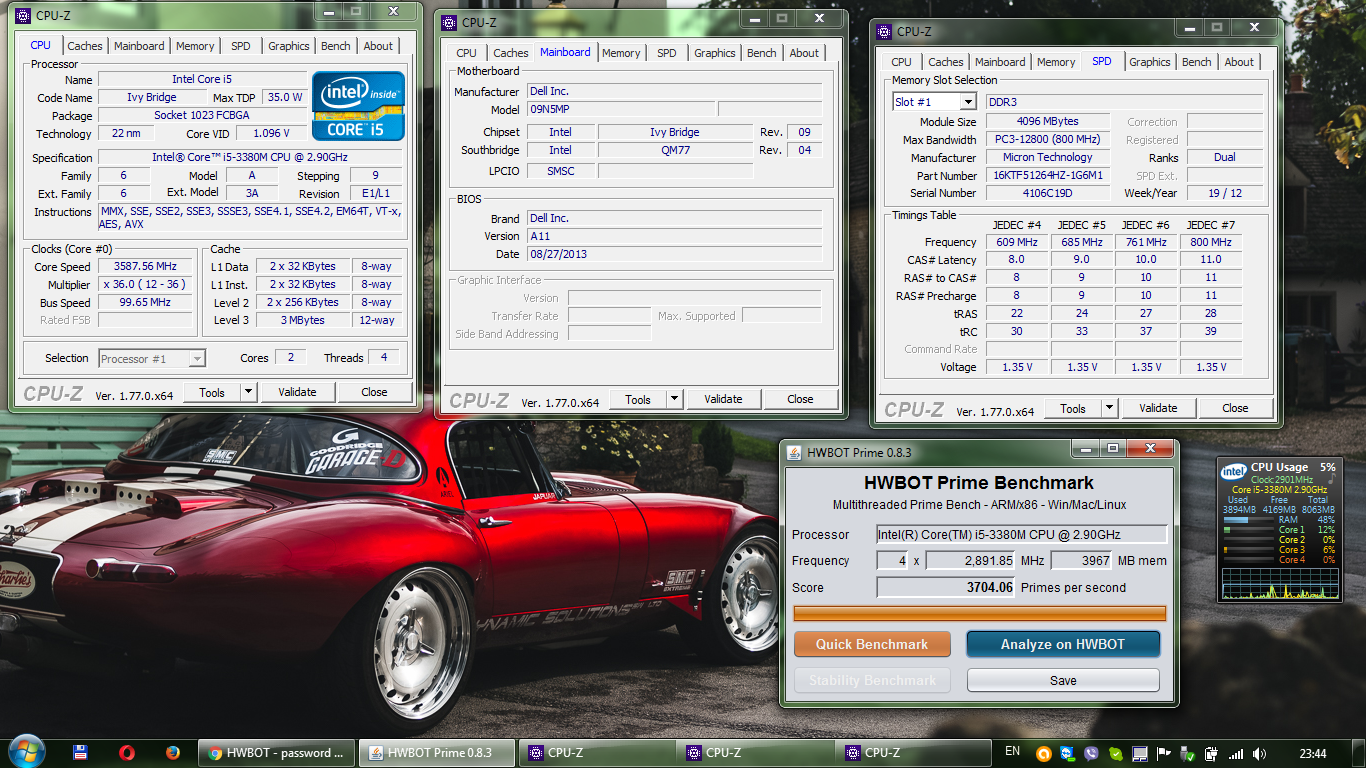Click the orange benchmark progress bar
The image size is (1366, 768).
tap(980, 613)
